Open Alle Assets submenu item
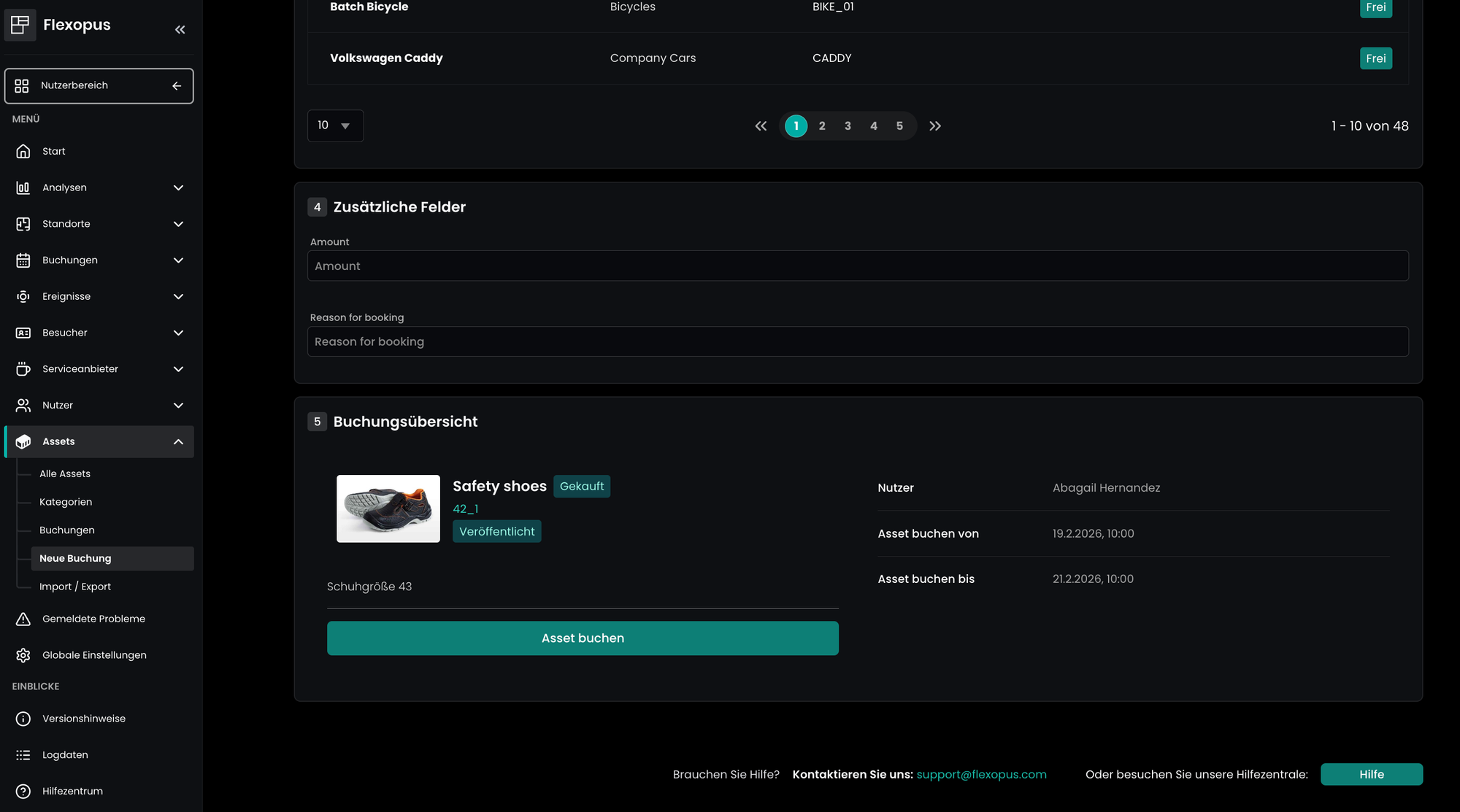This screenshot has width=1460, height=812. (x=65, y=473)
